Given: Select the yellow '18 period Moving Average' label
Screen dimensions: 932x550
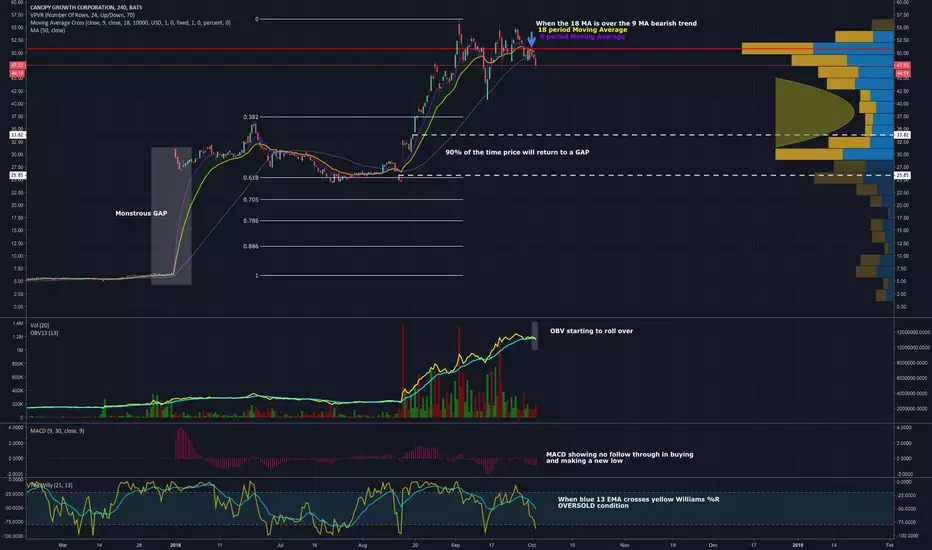Looking at the screenshot, I should coord(582,30).
